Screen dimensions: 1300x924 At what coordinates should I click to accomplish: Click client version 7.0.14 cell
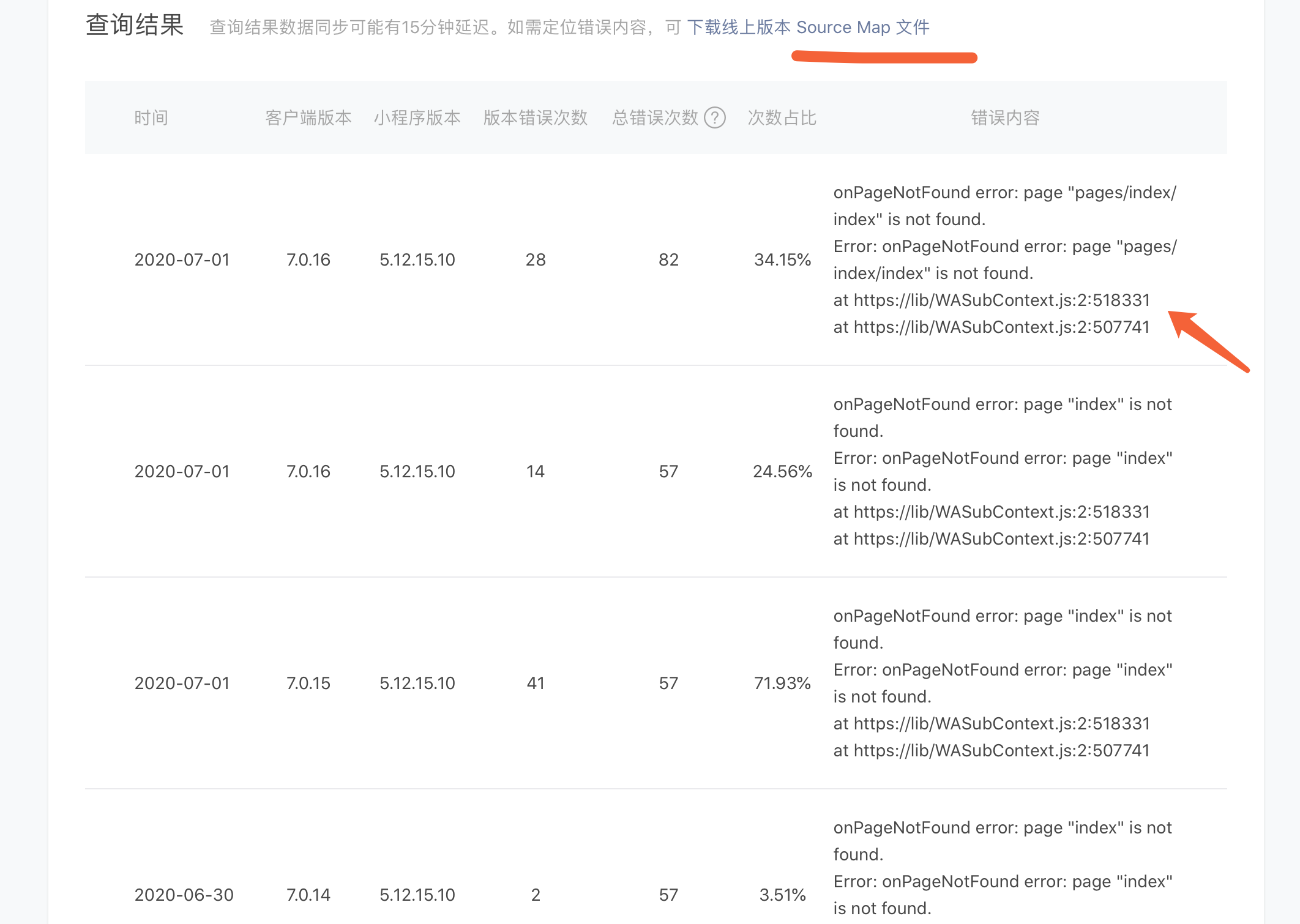click(308, 895)
